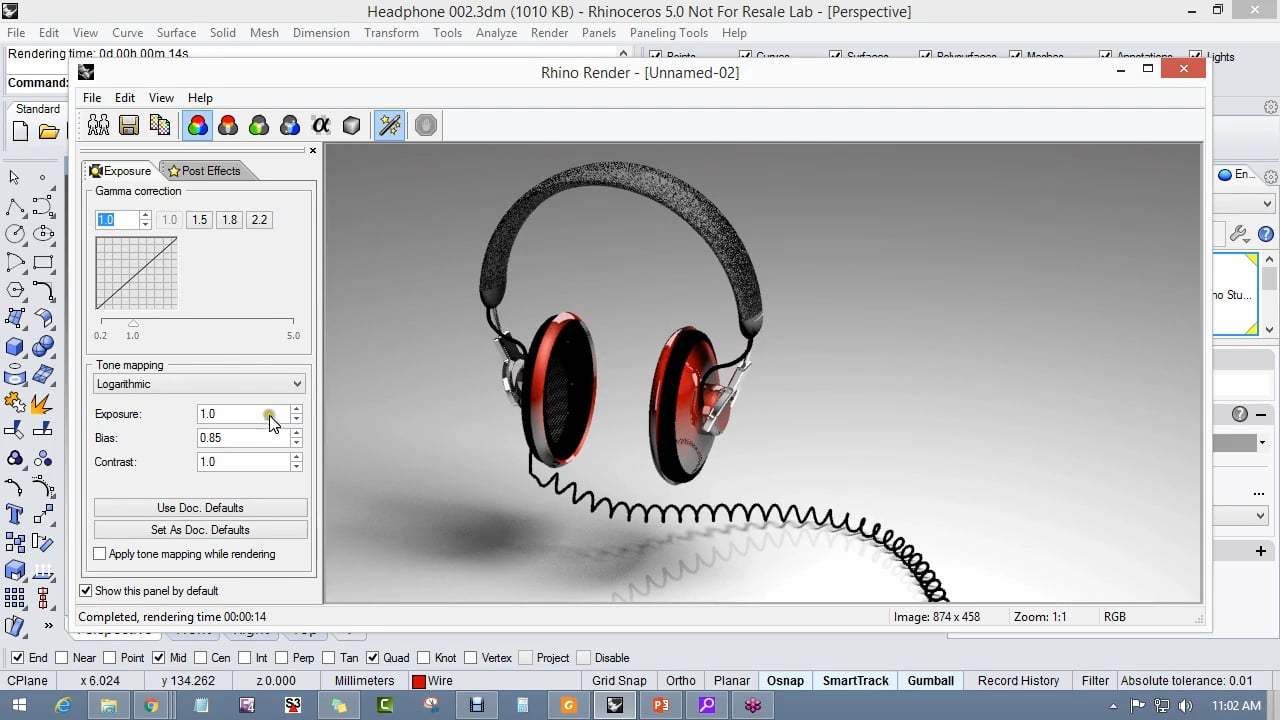Click the gamma correction slider handle
Screen dimensions: 1280x720
pos(133,323)
